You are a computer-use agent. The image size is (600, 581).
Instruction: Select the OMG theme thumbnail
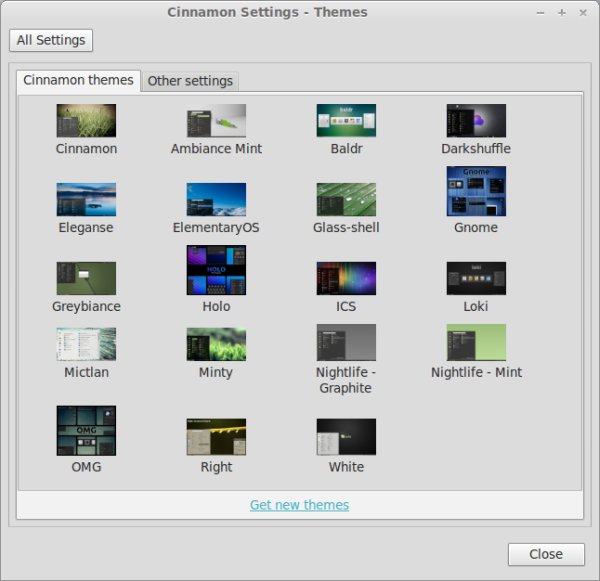click(x=86, y=431)
